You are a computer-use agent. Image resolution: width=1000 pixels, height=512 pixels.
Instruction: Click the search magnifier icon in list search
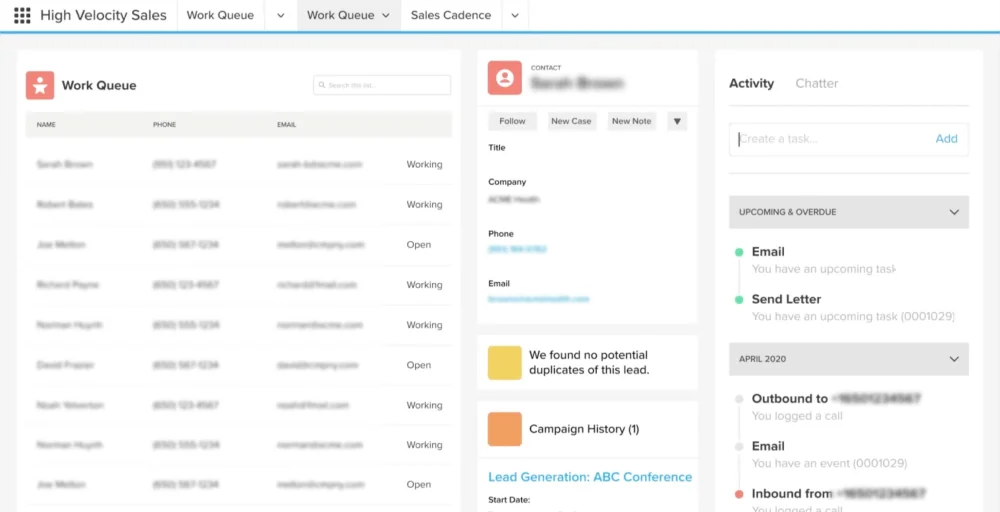click(322, 85)
